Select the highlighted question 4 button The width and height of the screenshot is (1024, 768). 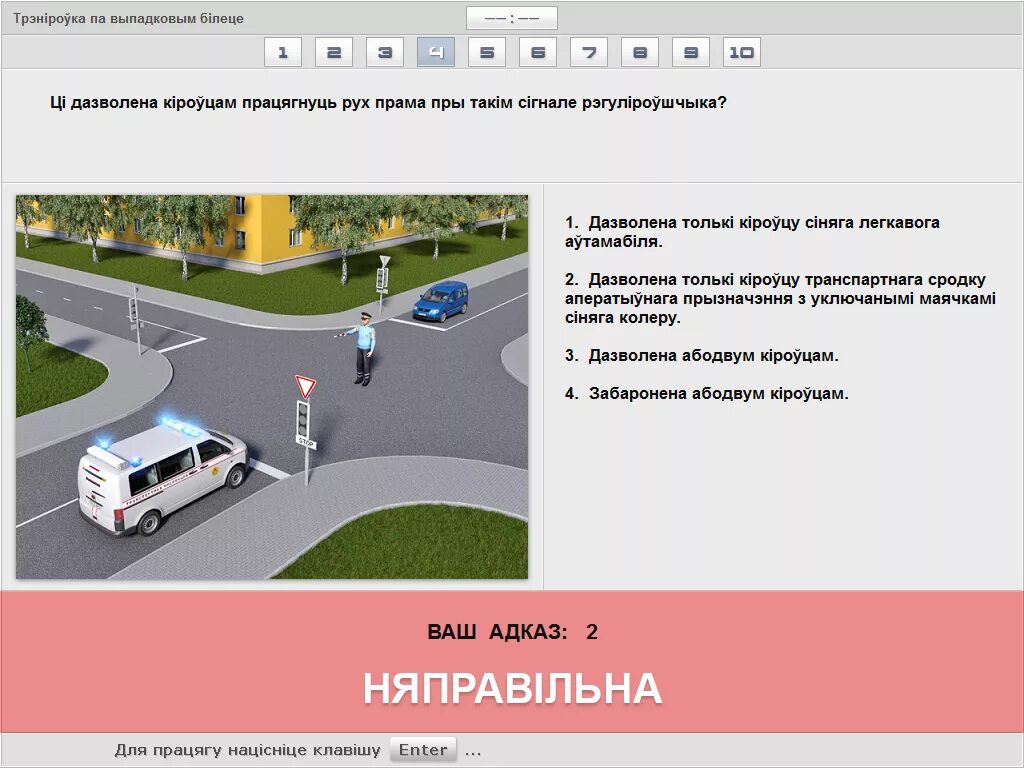[x=436, y=52]
